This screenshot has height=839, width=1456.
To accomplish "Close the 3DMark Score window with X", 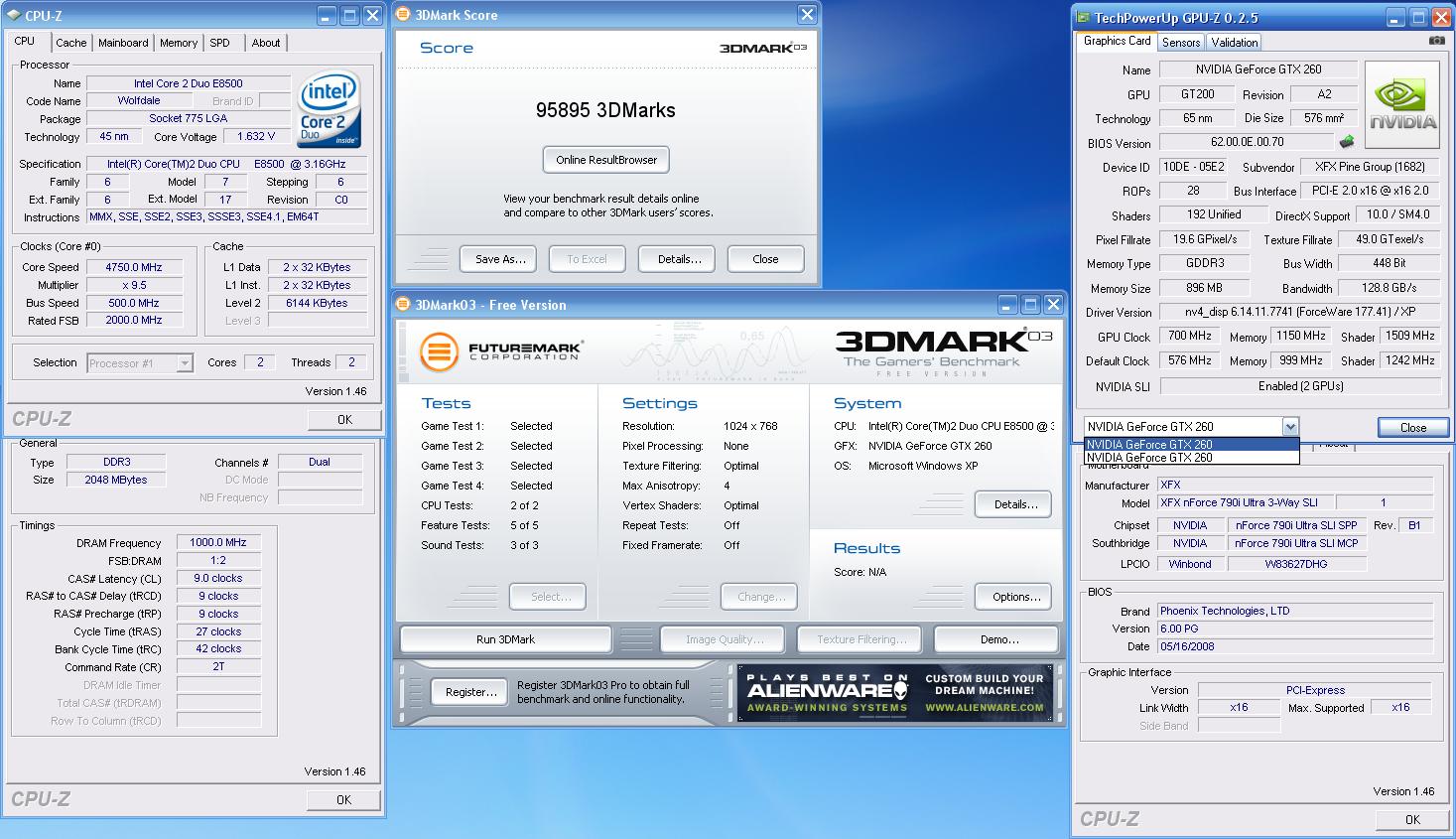I will (x=807, y=15).
